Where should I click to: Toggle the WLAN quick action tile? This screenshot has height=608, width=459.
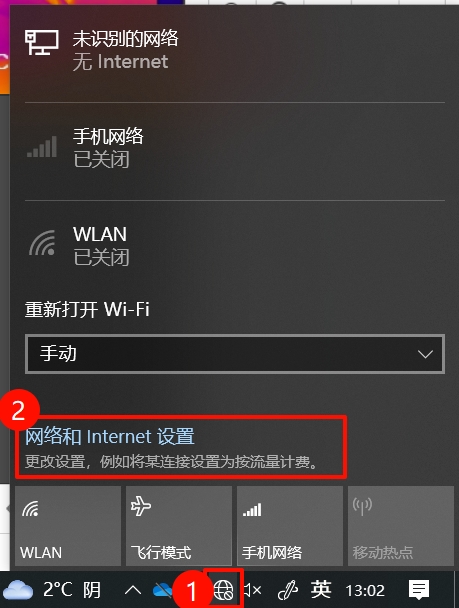tap(68, 526)
